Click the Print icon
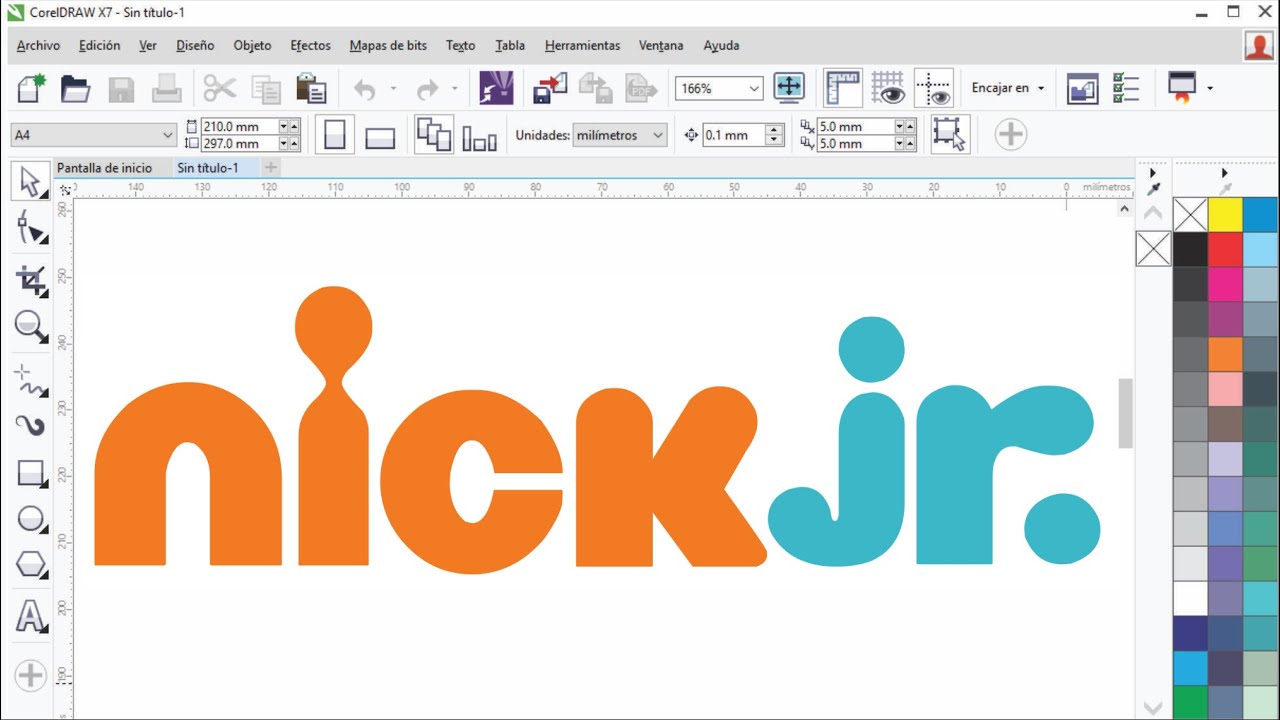Viewport: 1280px width, 720px height. pos(166,89)
